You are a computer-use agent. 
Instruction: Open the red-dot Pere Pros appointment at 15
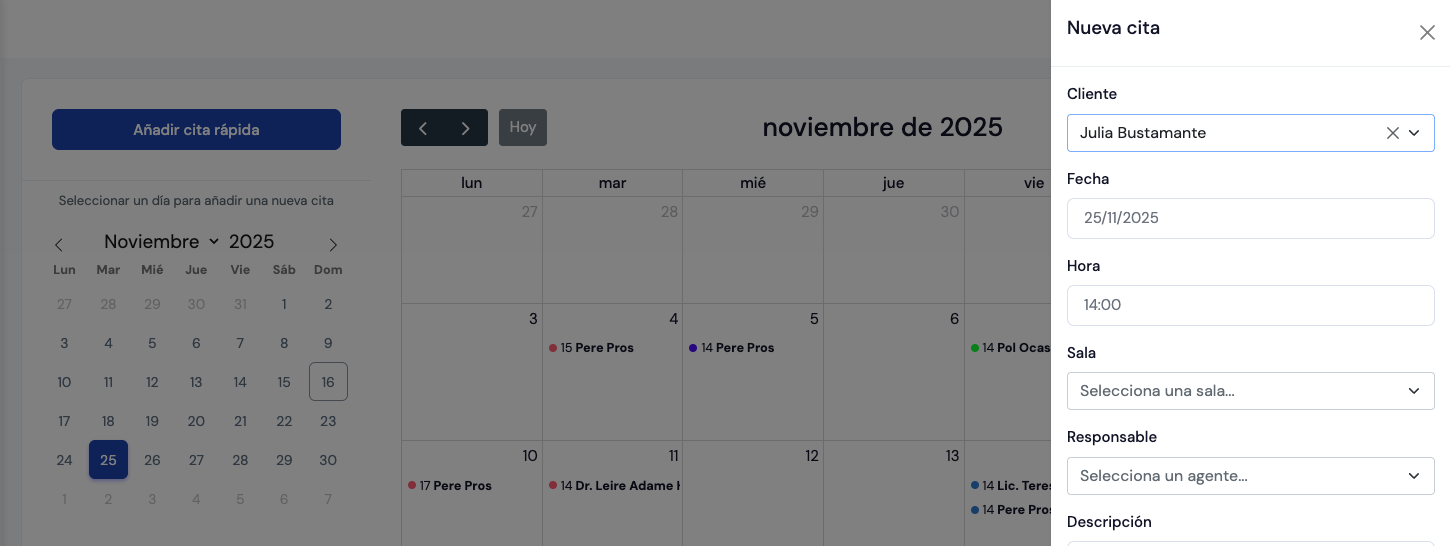coord(596,348)
